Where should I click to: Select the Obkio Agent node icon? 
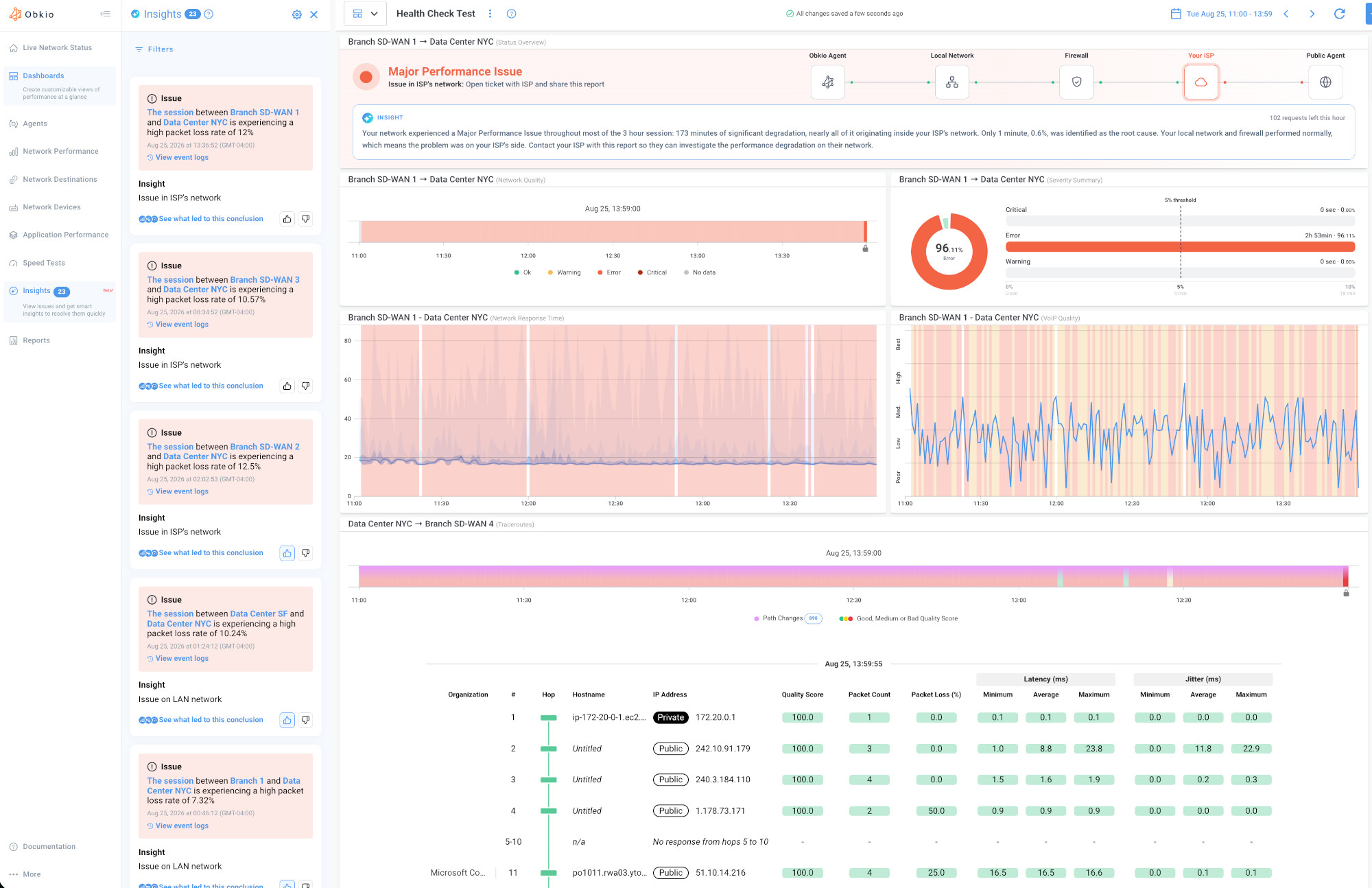828,82
